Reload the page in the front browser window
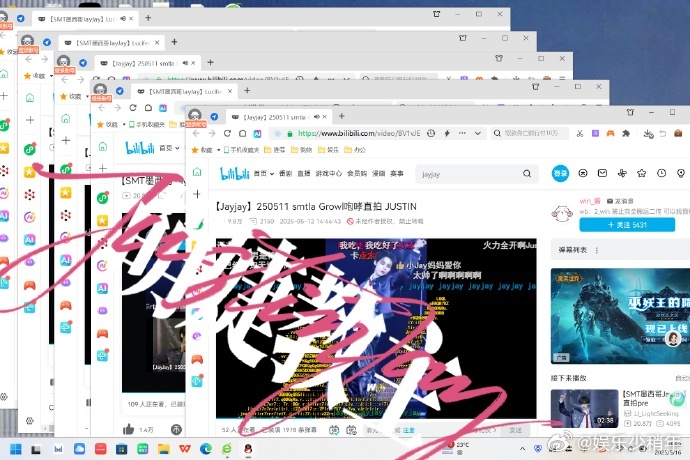 coord(227,133)
